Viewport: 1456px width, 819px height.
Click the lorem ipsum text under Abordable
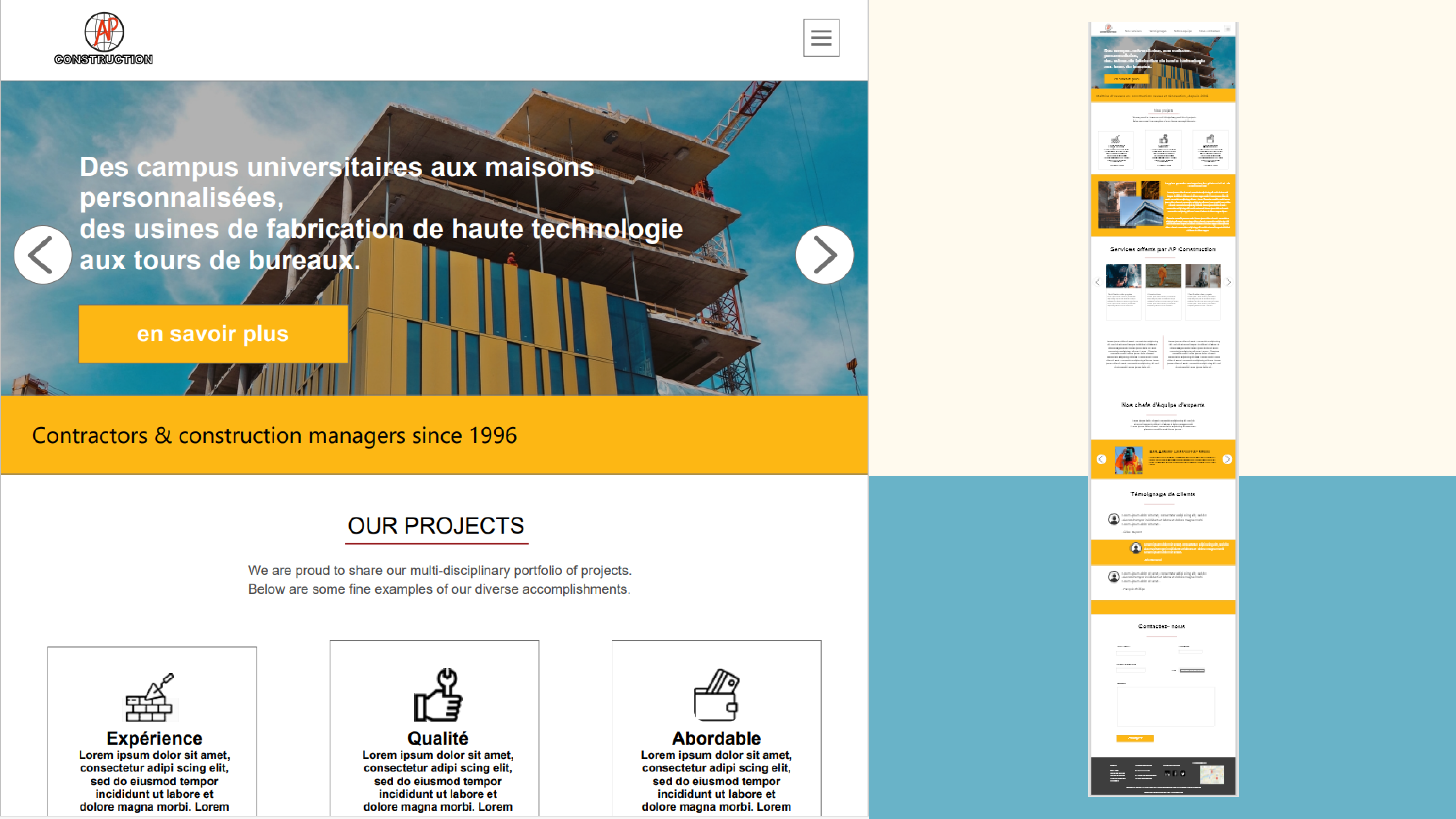716,781
